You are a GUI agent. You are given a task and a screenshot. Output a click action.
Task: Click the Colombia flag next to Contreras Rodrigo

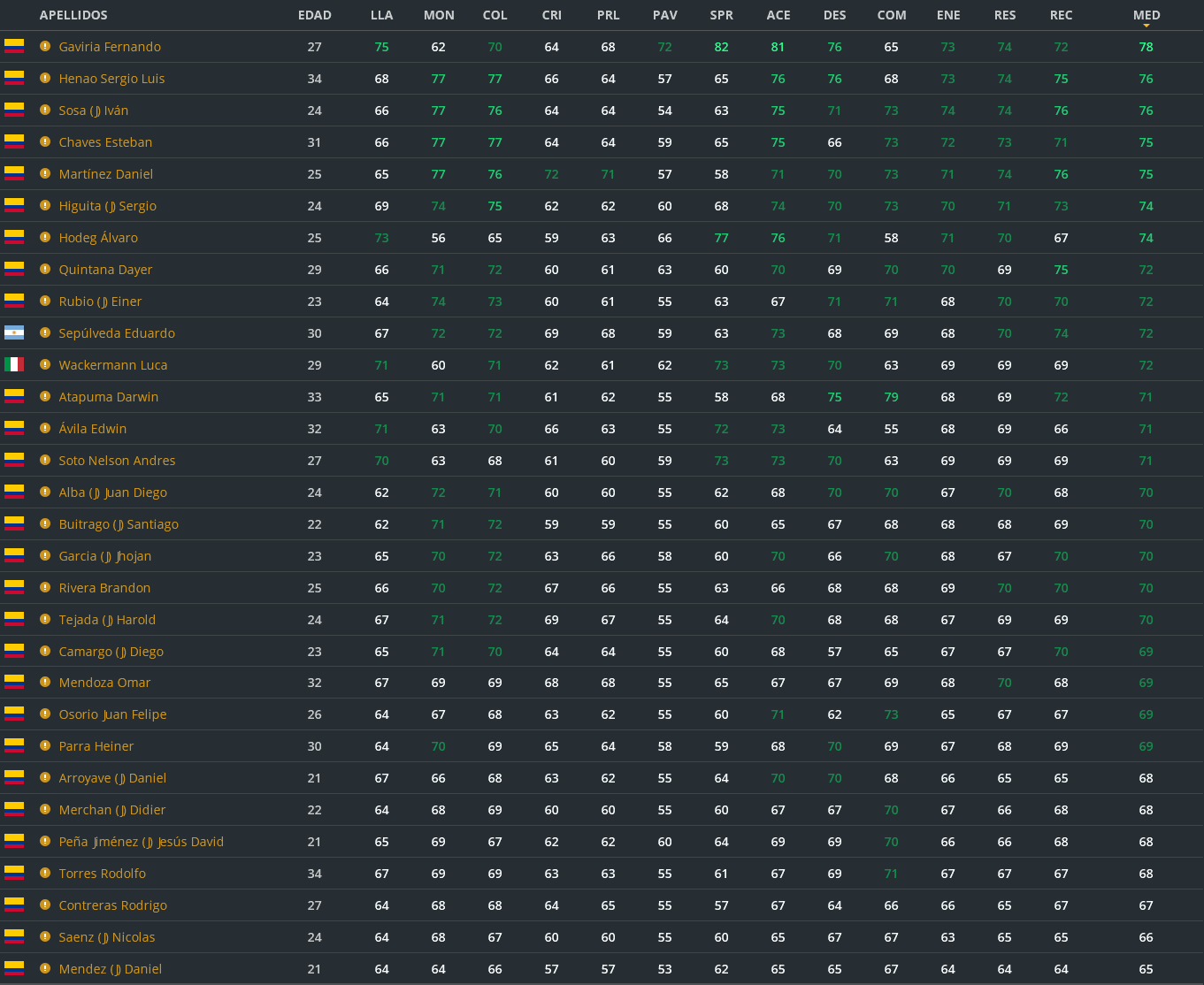pyautogui.click(x=14, y=905)
